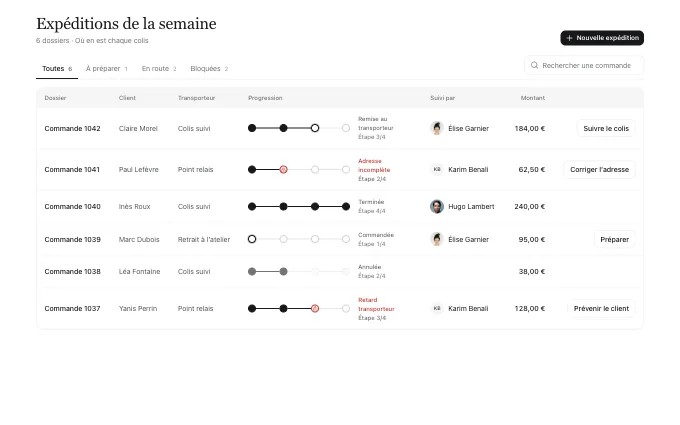Click client name Claire Morel
680x425 pixels.
[138, 128]
